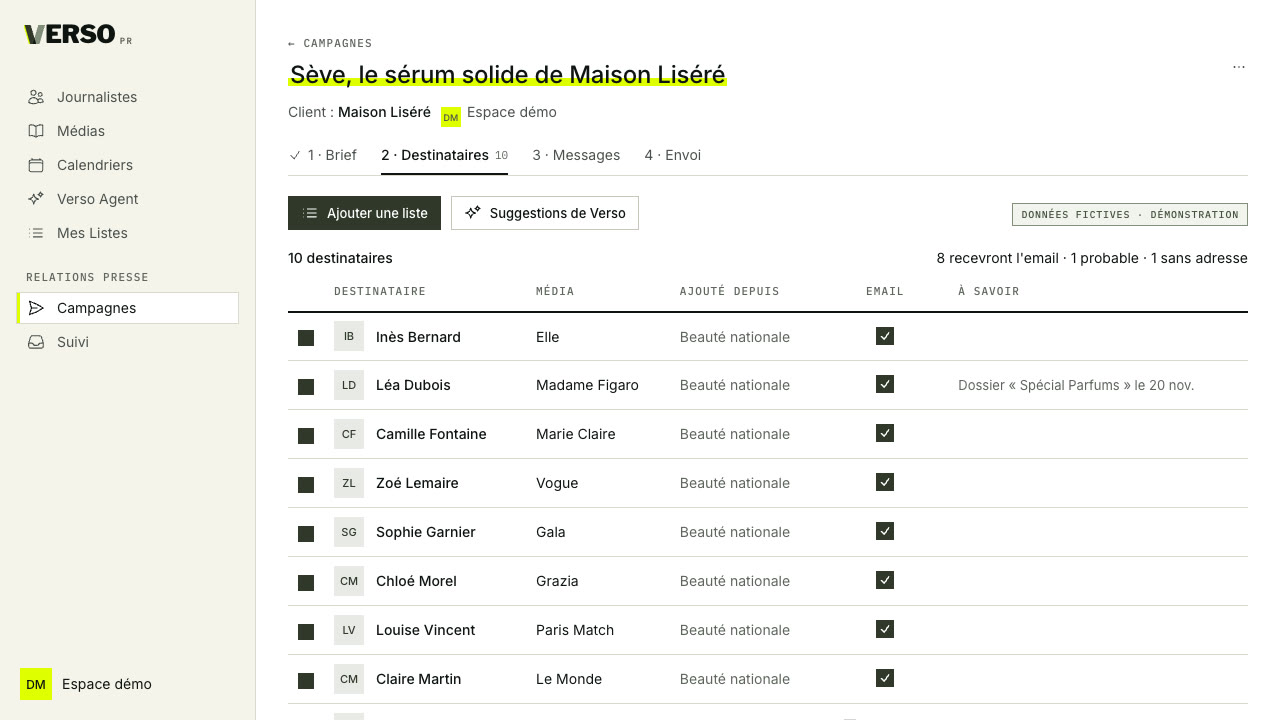Uncheck email for Zoé Lemaire
This screenshot has height=720, width=1280.
click(885, 482)
